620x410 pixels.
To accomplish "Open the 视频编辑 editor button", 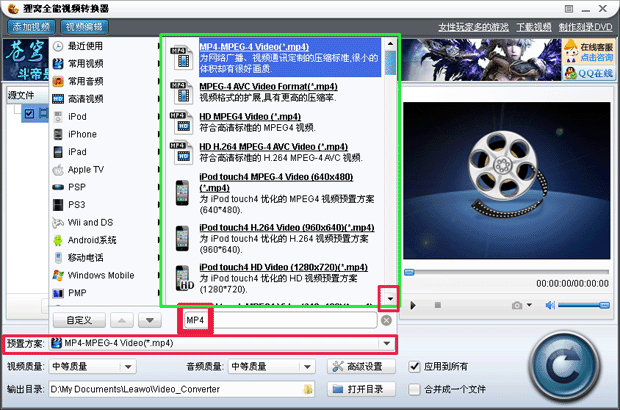I will point(84,27).
